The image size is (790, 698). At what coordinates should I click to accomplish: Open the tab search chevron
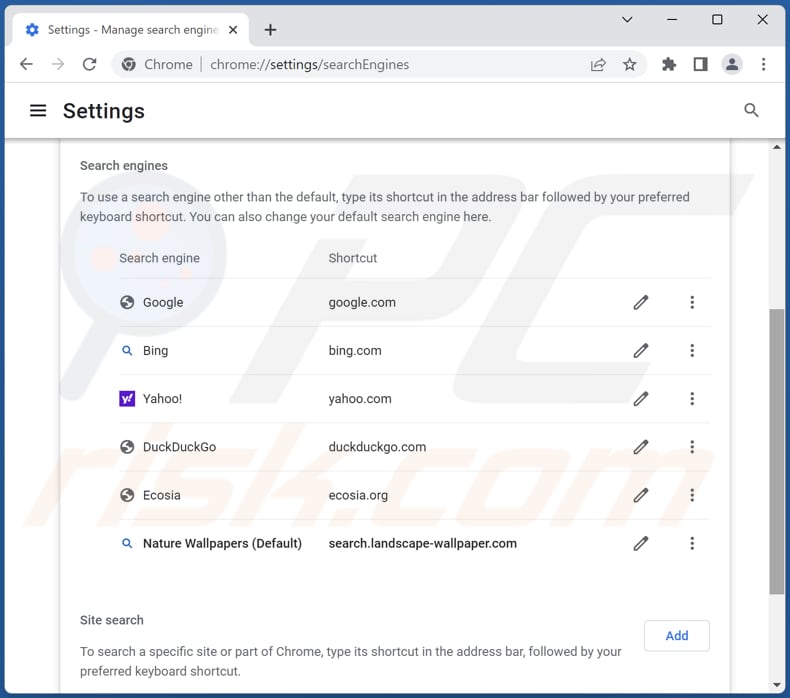coord(627,20)
